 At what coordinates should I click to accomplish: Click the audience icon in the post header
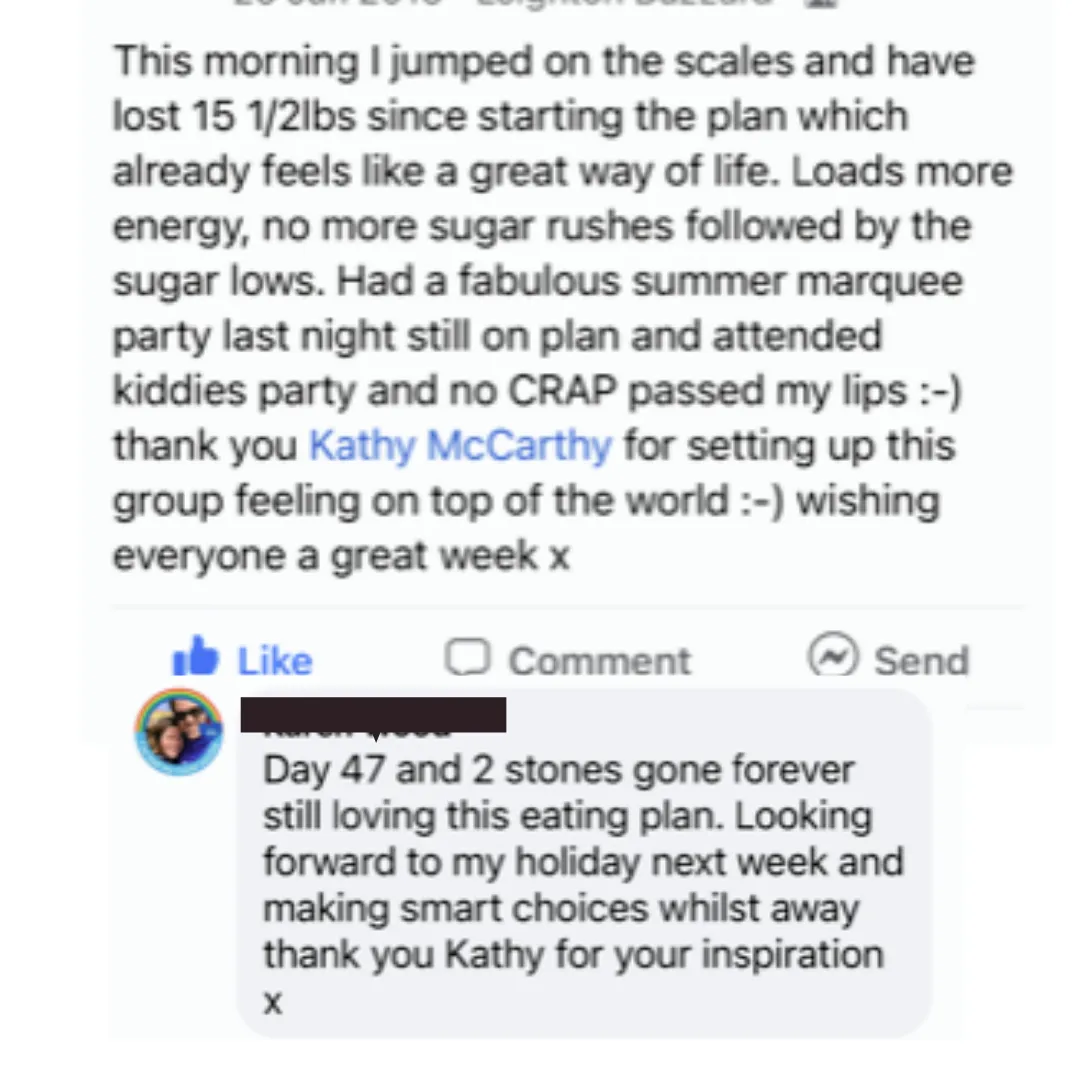[823, 3]
